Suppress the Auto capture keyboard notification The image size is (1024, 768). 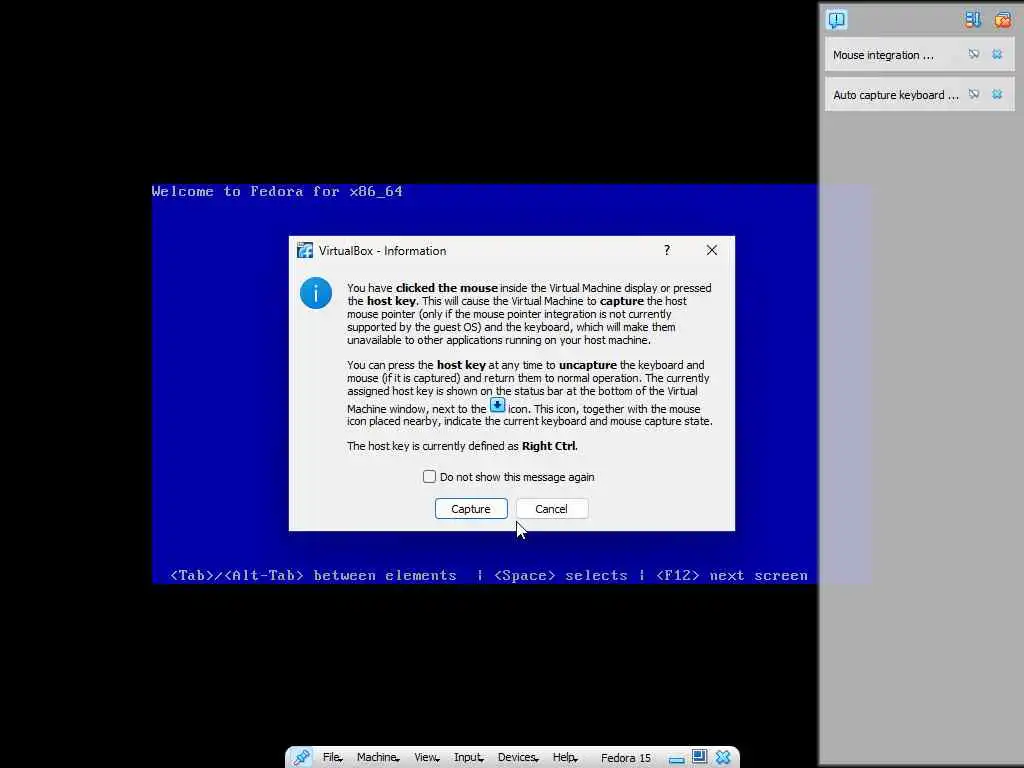point(974,94)
